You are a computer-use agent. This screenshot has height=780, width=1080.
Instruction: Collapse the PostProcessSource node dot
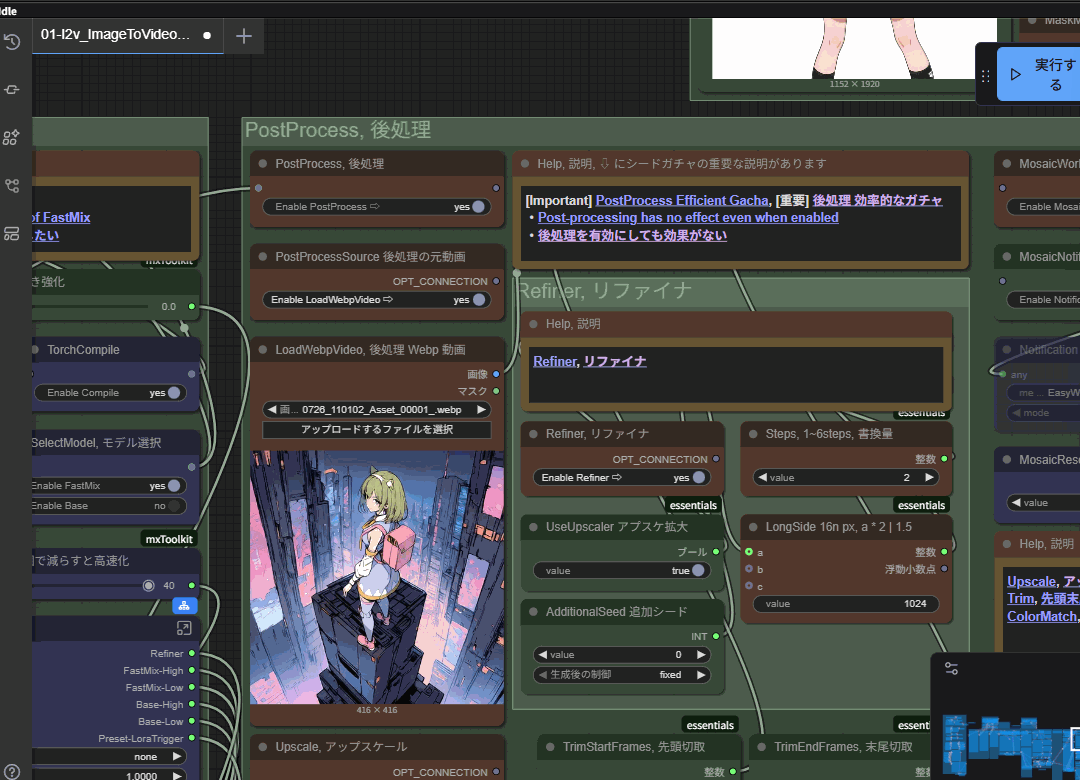click(x=262, y=256)
